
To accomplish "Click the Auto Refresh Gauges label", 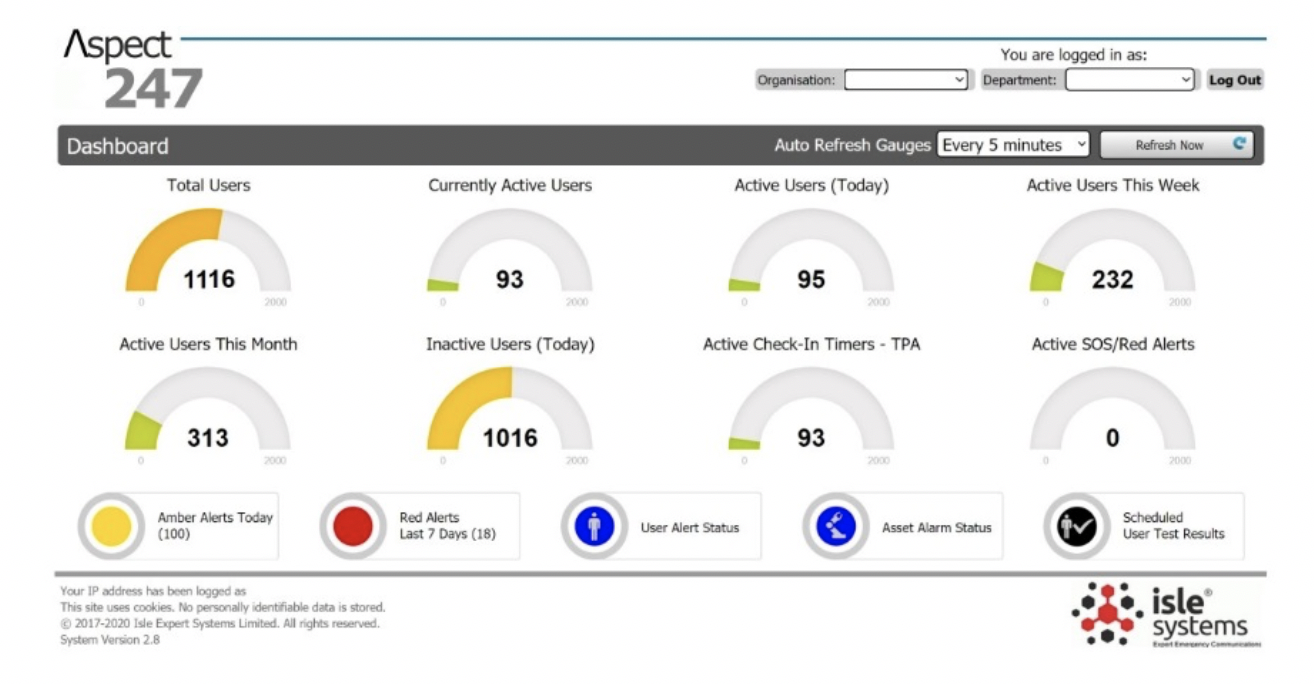I will click(x=852, y=146).
